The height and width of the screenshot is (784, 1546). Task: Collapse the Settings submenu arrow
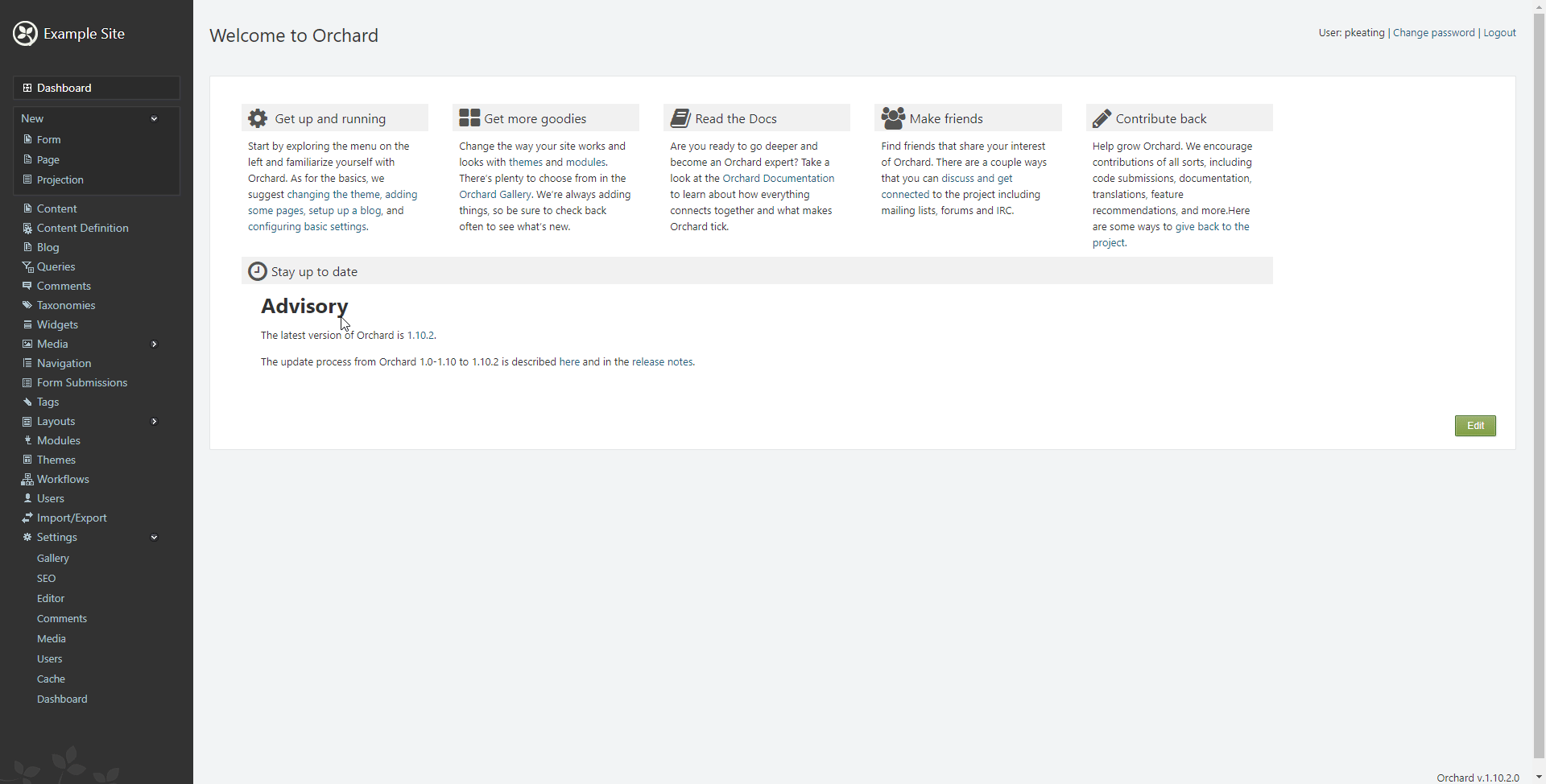tap(154, 538)
